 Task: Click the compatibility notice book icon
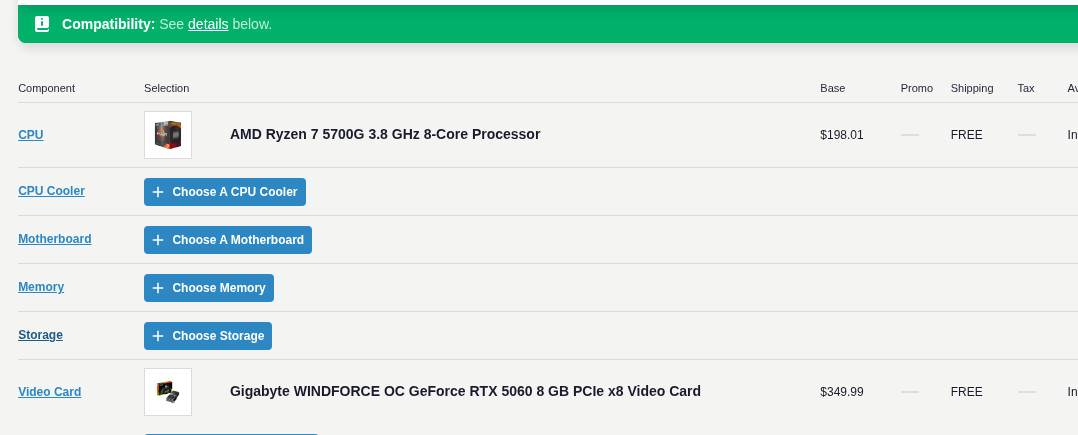41,24
